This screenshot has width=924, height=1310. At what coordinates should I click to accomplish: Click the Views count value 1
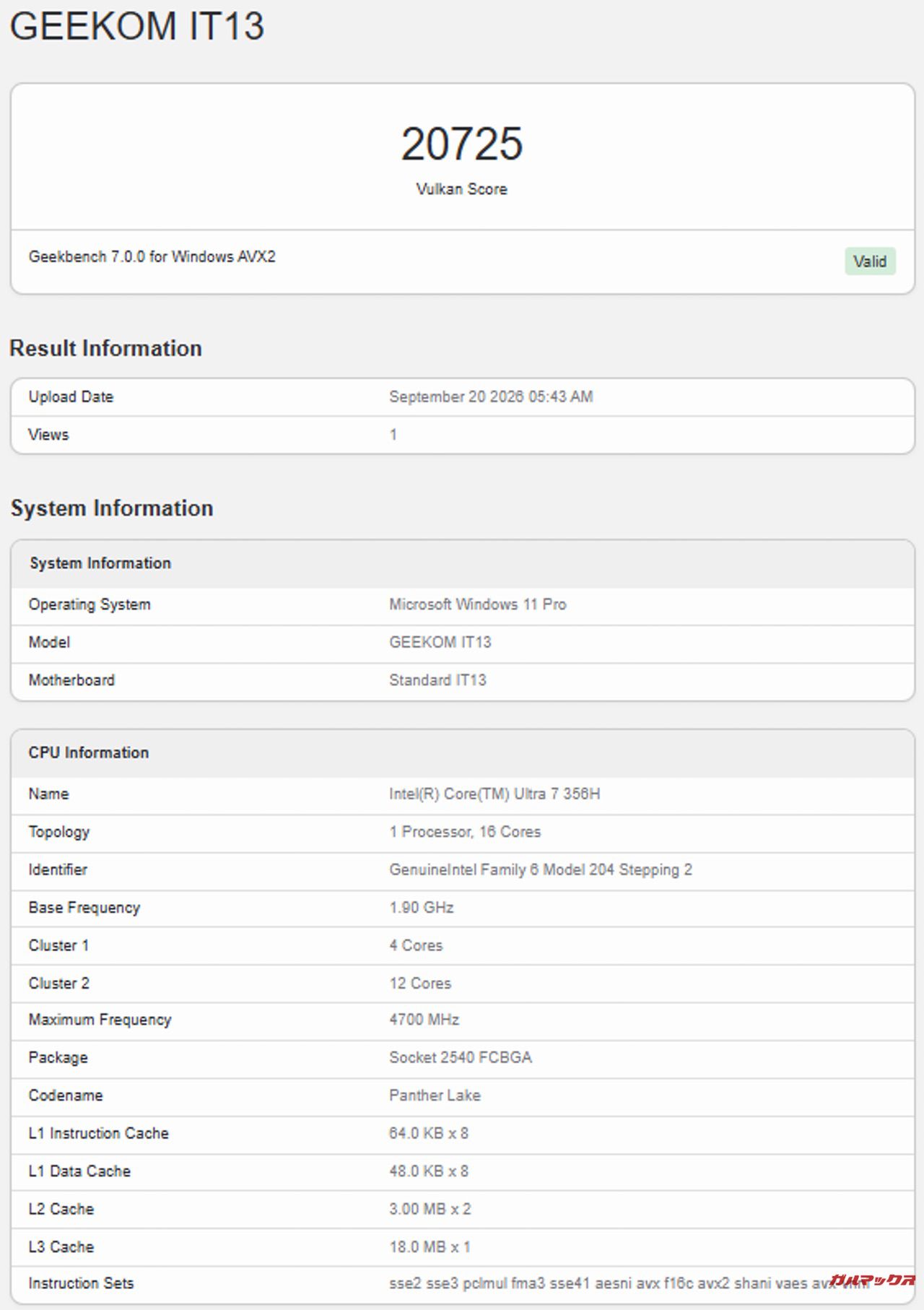(393, 435)
